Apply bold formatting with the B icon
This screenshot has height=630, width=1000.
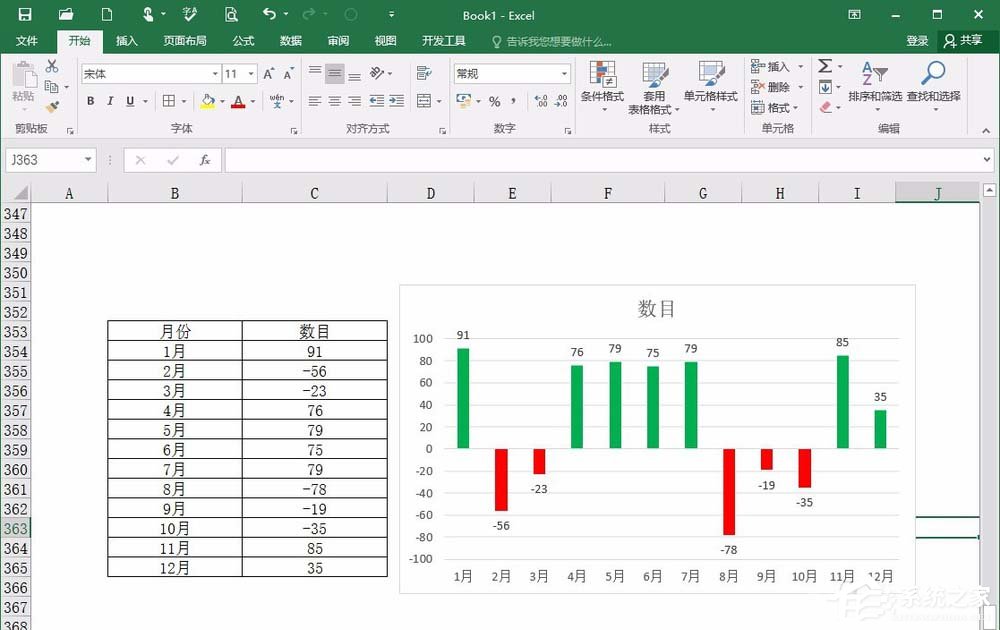pos(89,101)
